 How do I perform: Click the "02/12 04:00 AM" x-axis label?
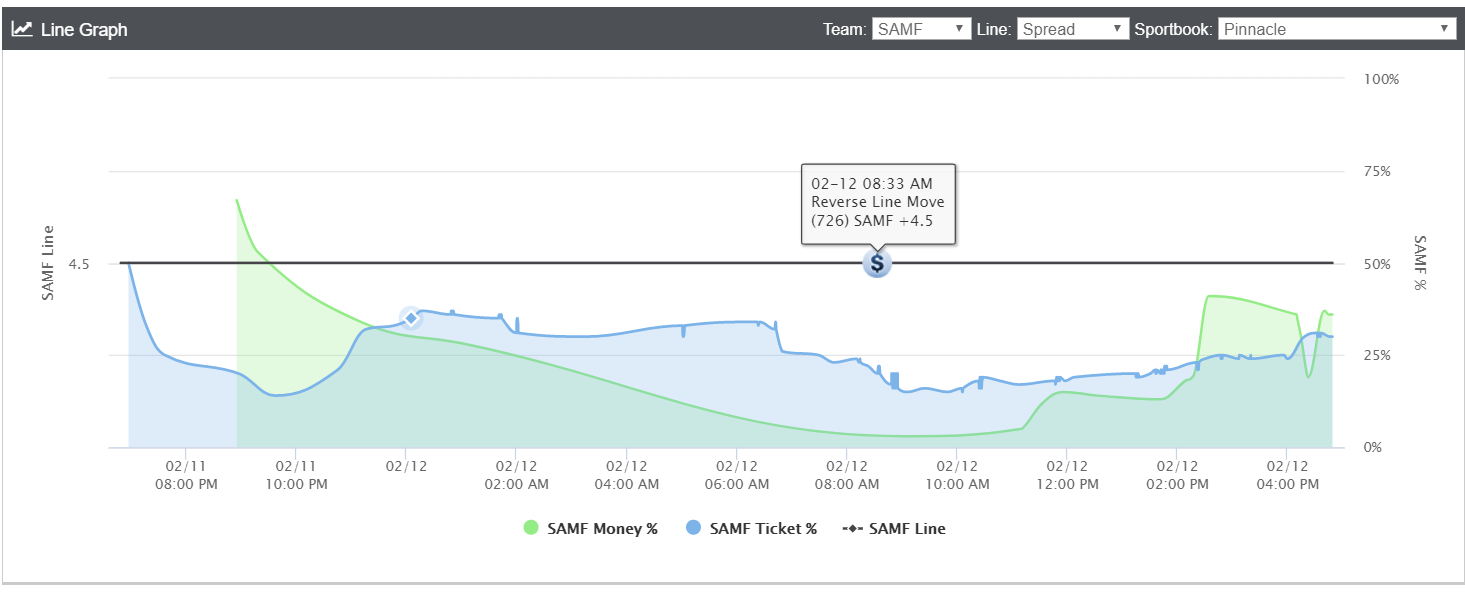tap(626, 475)
